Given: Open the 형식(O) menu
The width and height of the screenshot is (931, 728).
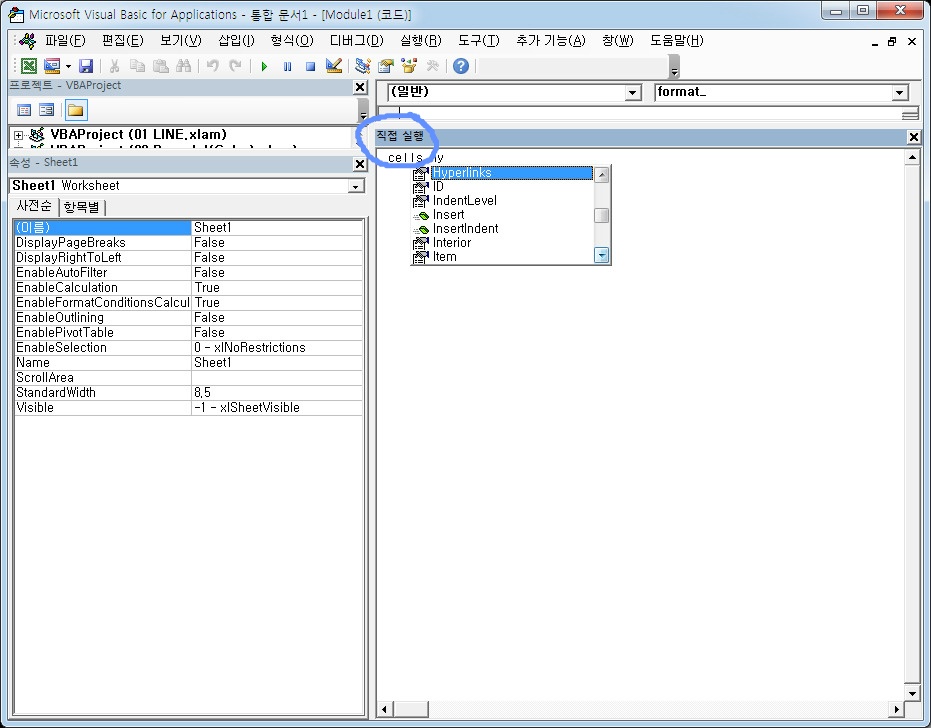Looking at the screenshot, I should (x=292, y=40).
